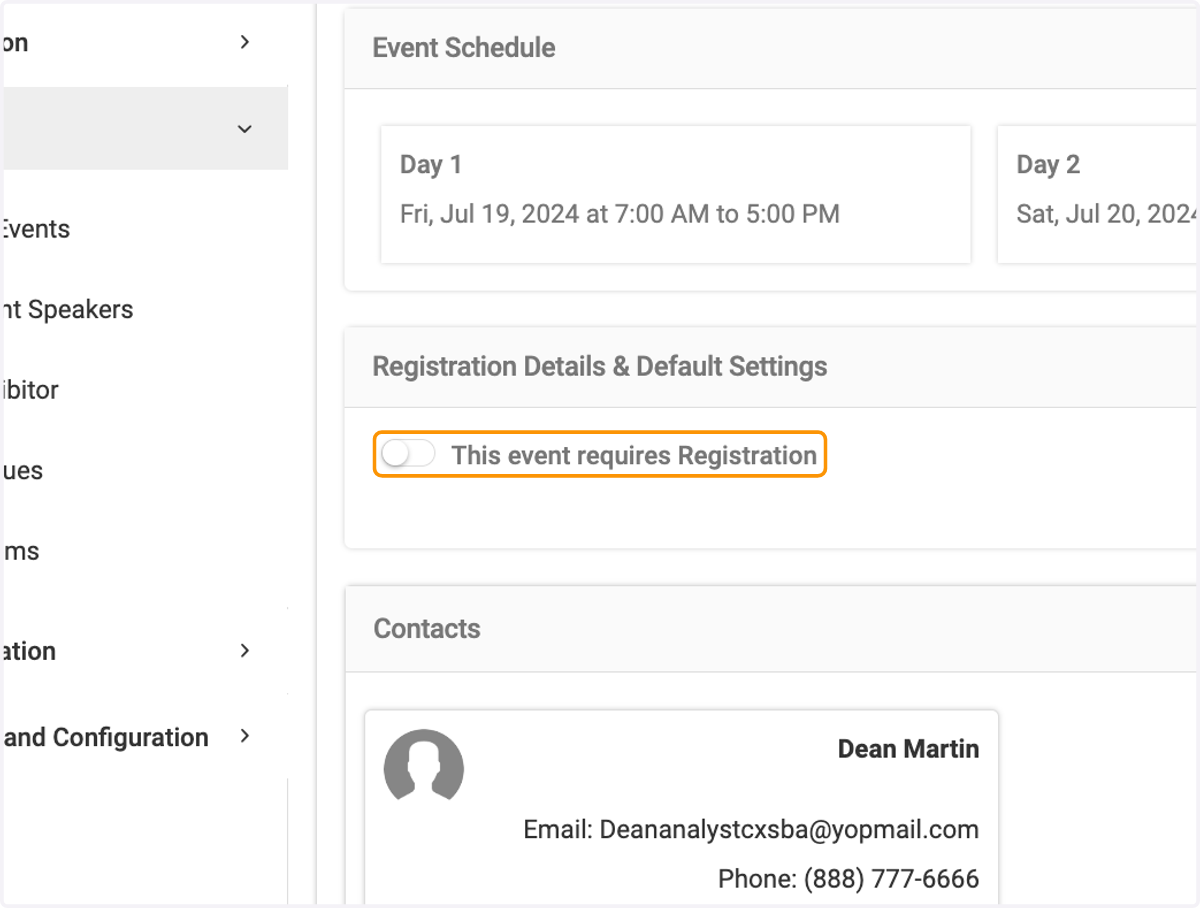1200x908 pixels.
Task: Open the Day 2 schedule card
Action: pyautogui.click(x=1098, y=194)
